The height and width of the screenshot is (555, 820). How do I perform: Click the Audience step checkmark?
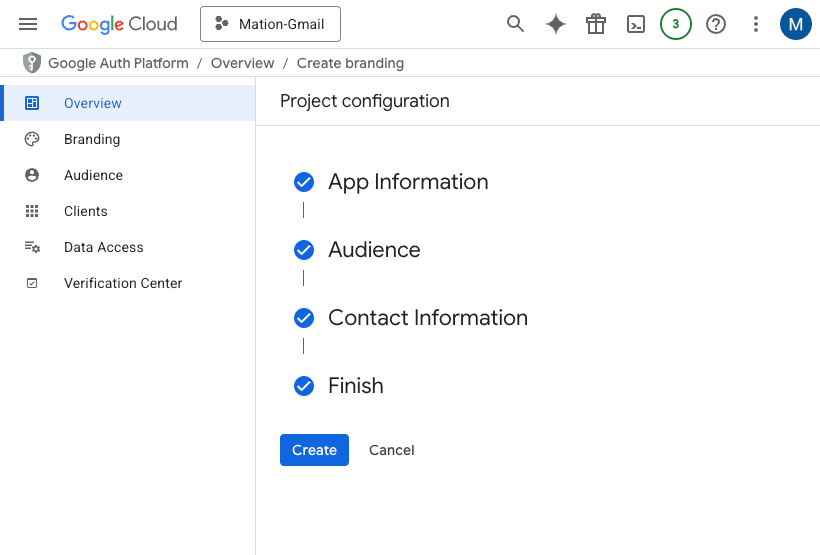pos(304,250)
